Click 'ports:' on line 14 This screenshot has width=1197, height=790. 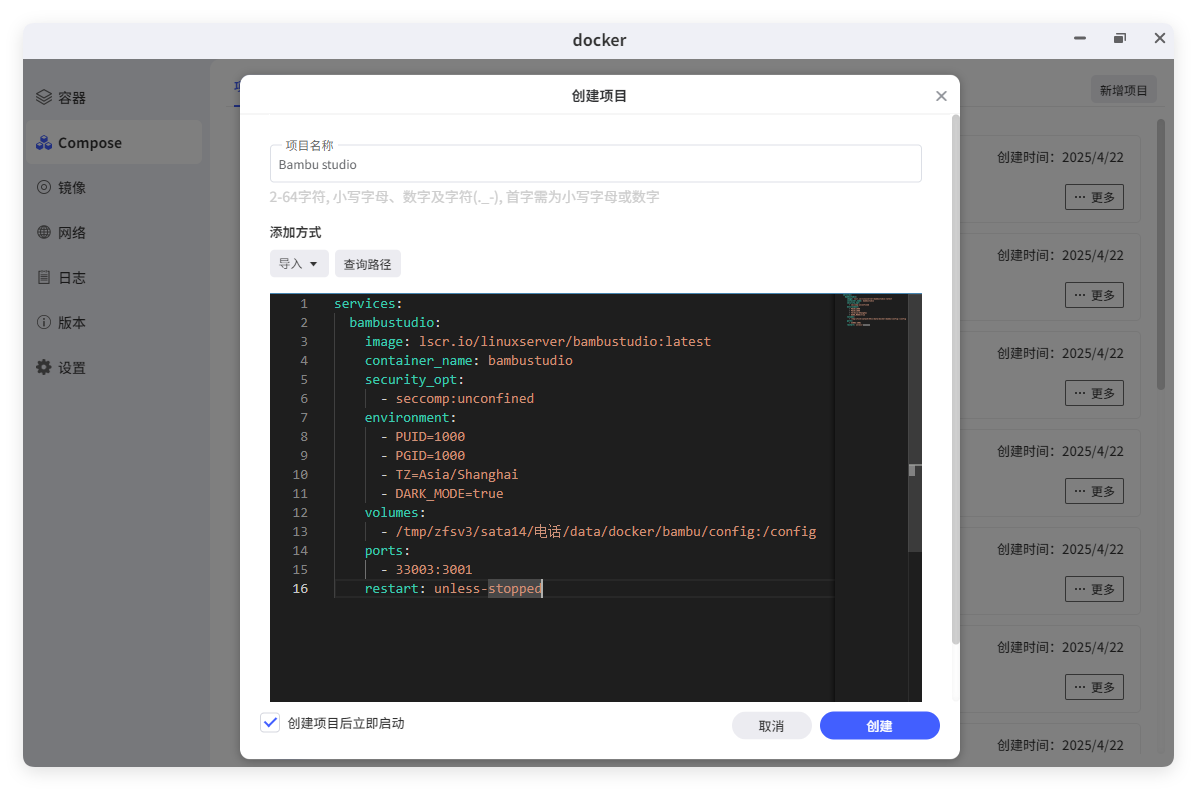click(387, 550)
